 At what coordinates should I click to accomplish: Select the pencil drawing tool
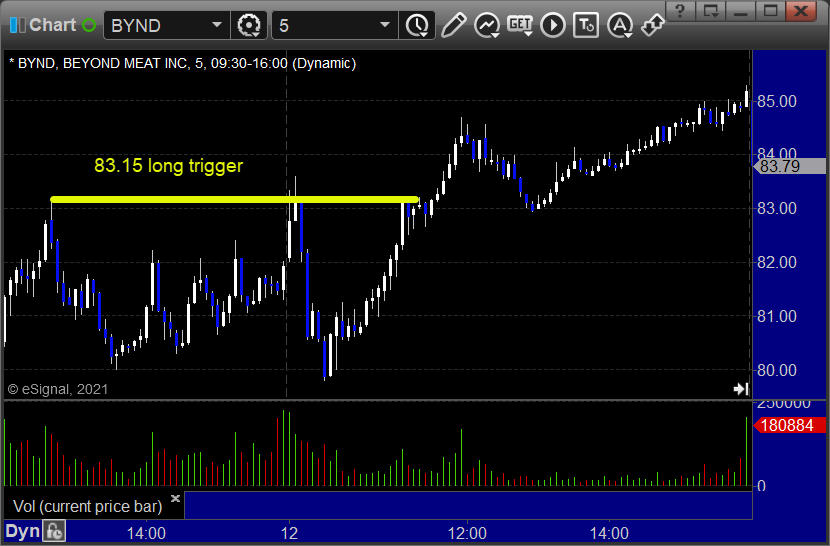[454, 25]
